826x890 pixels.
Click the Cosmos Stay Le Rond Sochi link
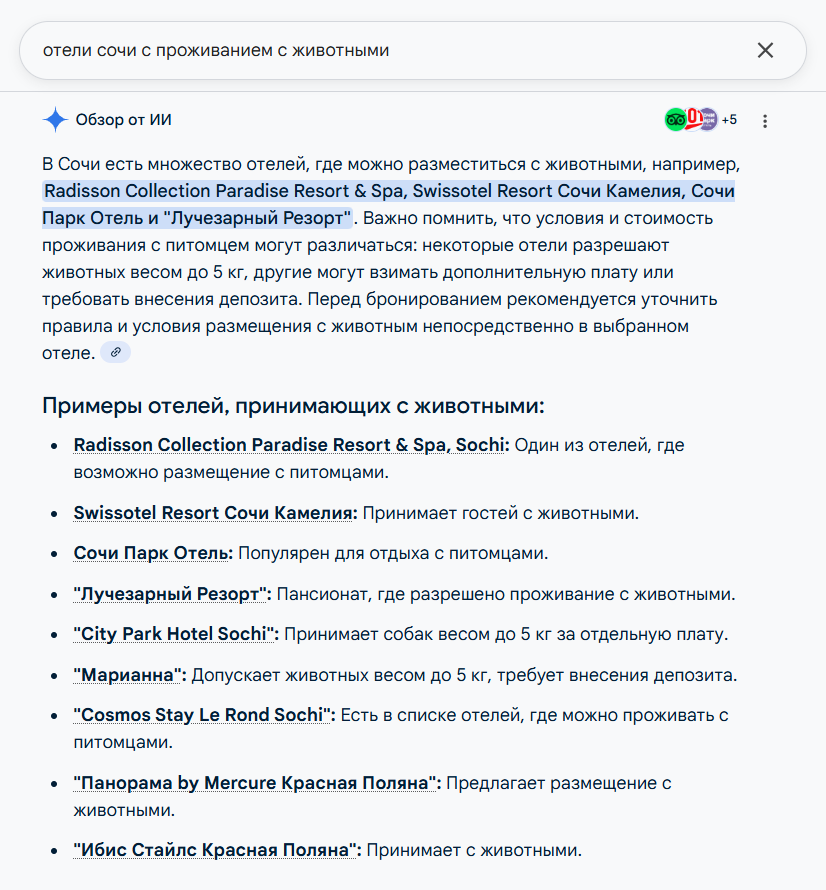[x=200, y=716]
